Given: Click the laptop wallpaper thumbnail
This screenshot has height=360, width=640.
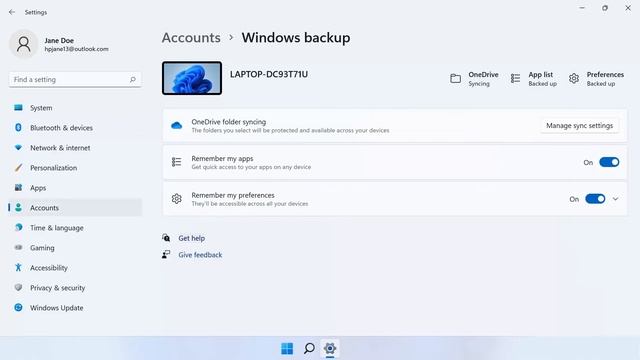Looking at the screenshot, I should (x=192, y=78).
